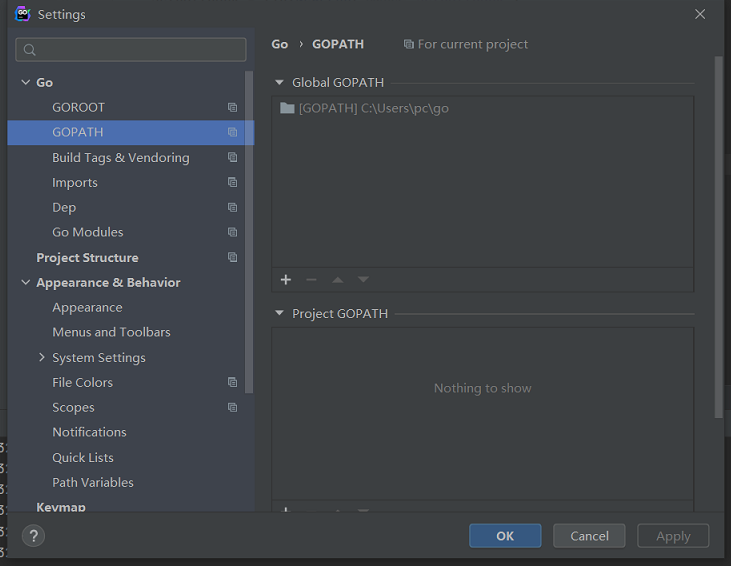Click the GOPATH breadcrumb title
This screenshot has width=731, height=566.
pos(338,44)
